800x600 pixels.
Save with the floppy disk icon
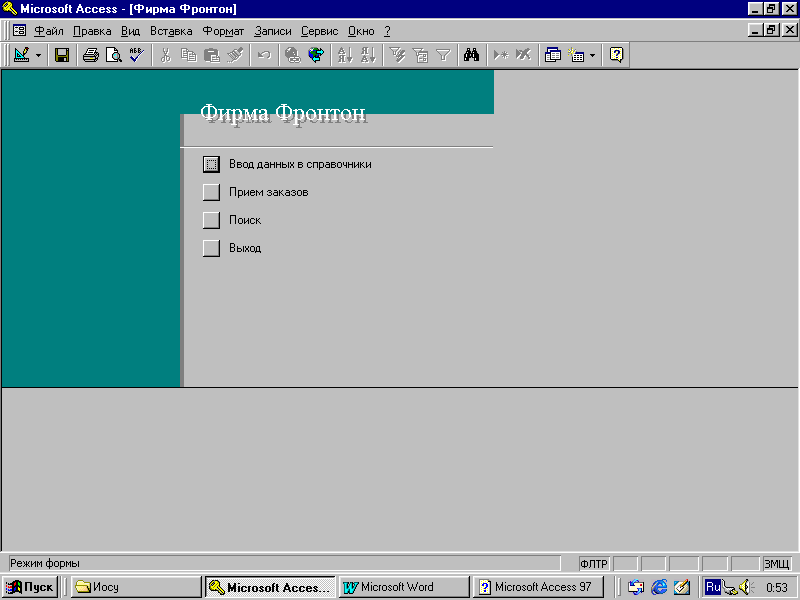pyautogui.click(x=62, y=55)
